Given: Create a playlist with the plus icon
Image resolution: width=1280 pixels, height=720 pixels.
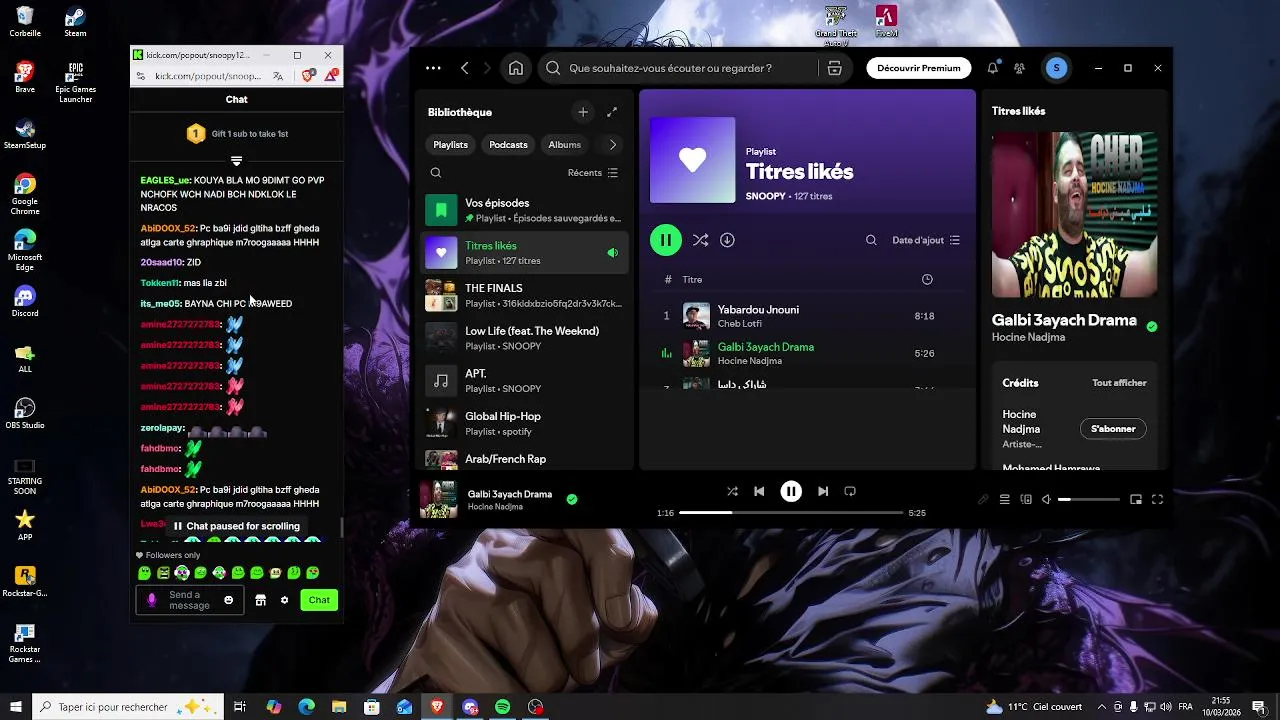Looking at the screenshot, I should pos(583,112).
